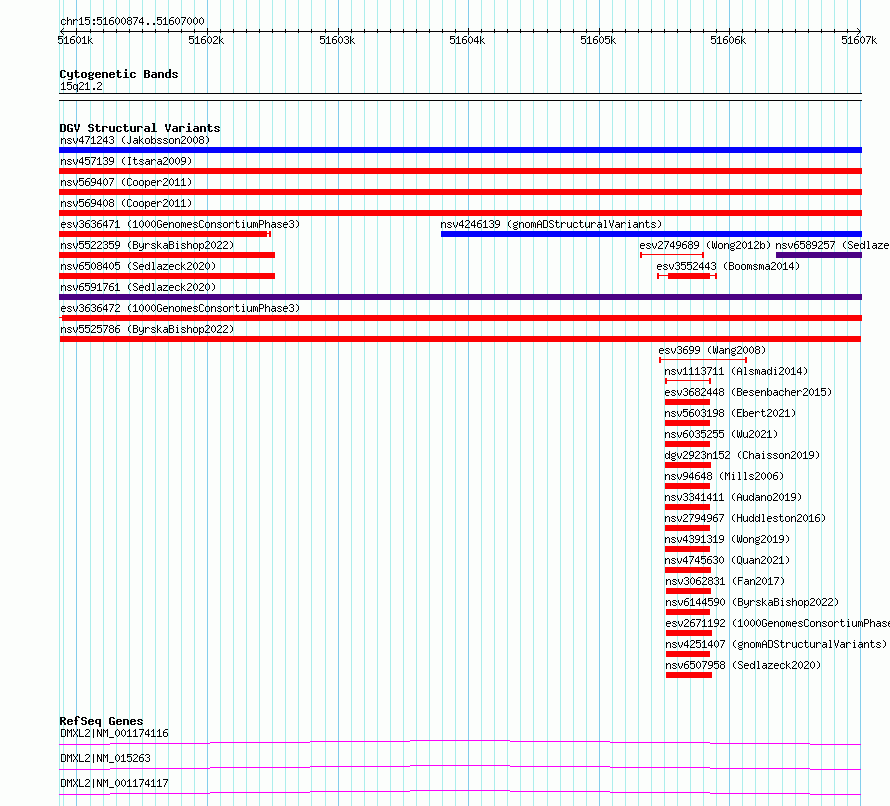Viewport: 890px width, 806px height.
Task: Select the dgv2923n152 (Chaisson2019) label
Action: tap(742, 455)
